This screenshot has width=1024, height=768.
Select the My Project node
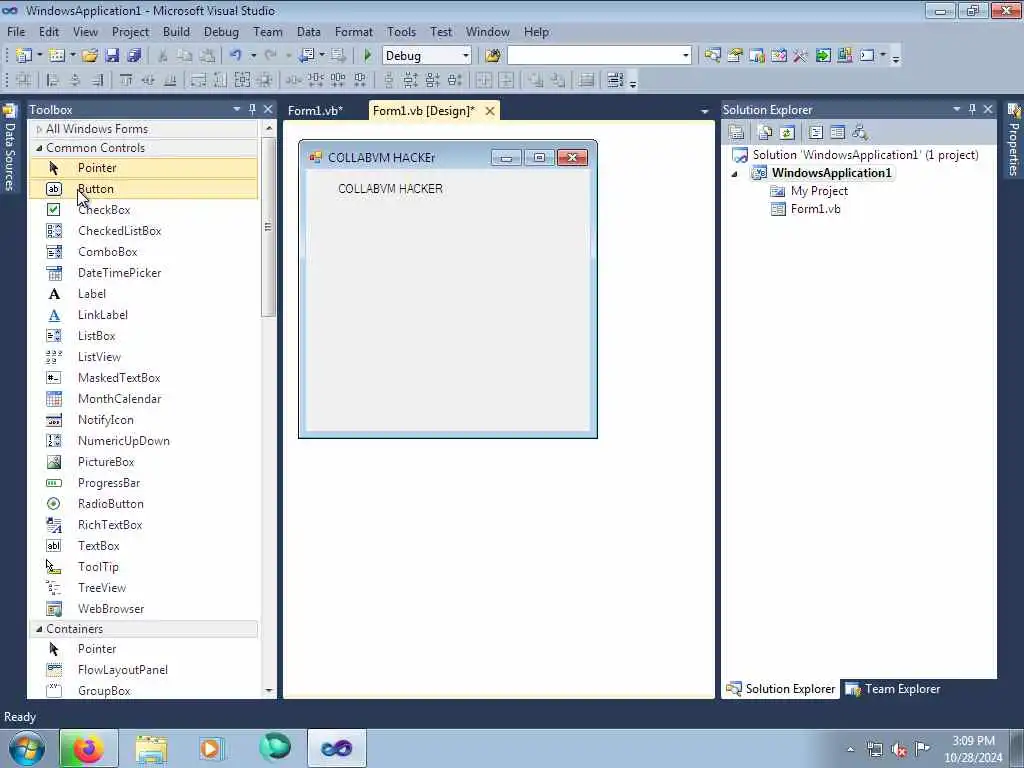click(819, 191)
